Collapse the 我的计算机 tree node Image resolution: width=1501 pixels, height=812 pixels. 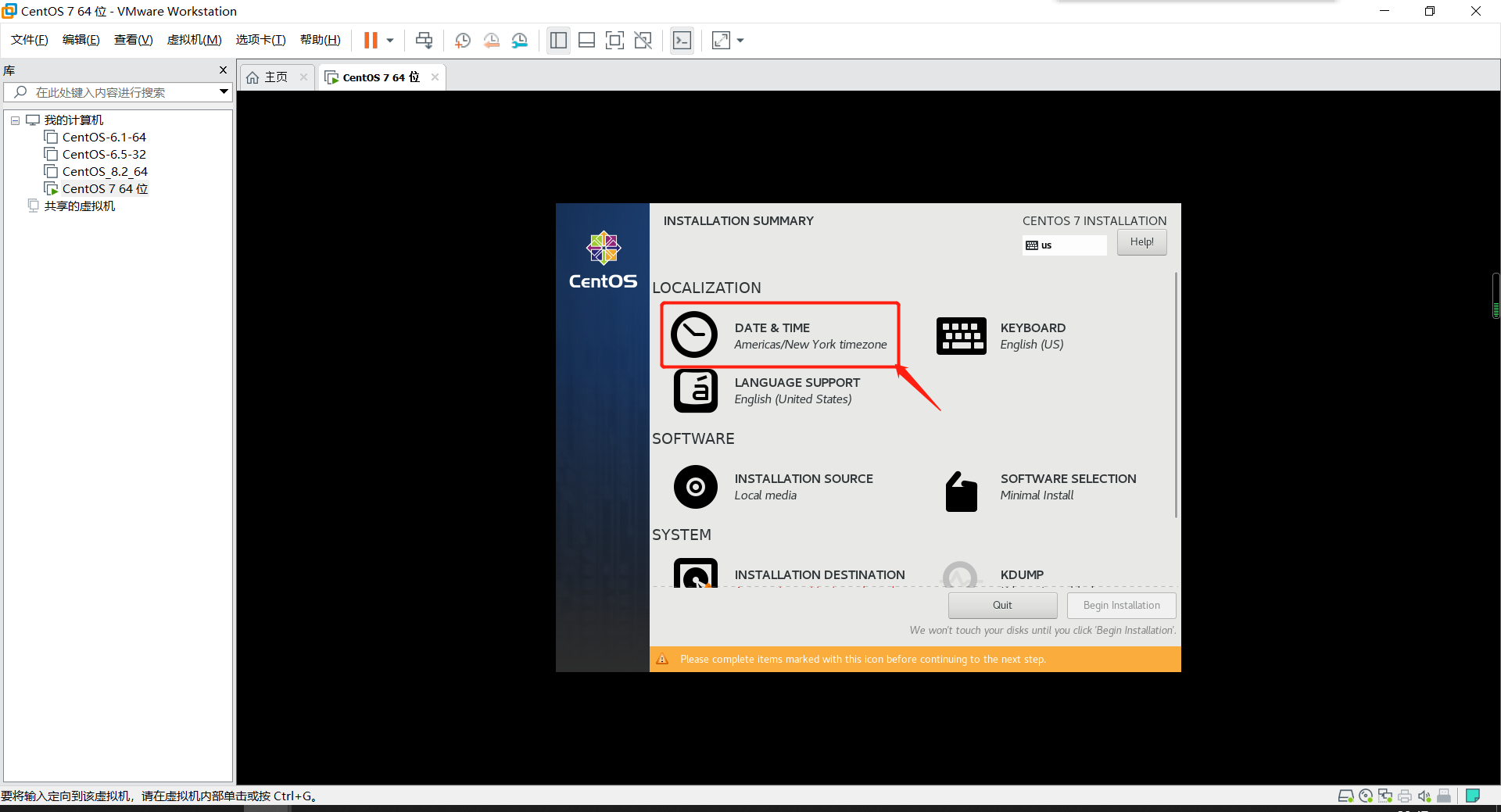pos(15,120)
